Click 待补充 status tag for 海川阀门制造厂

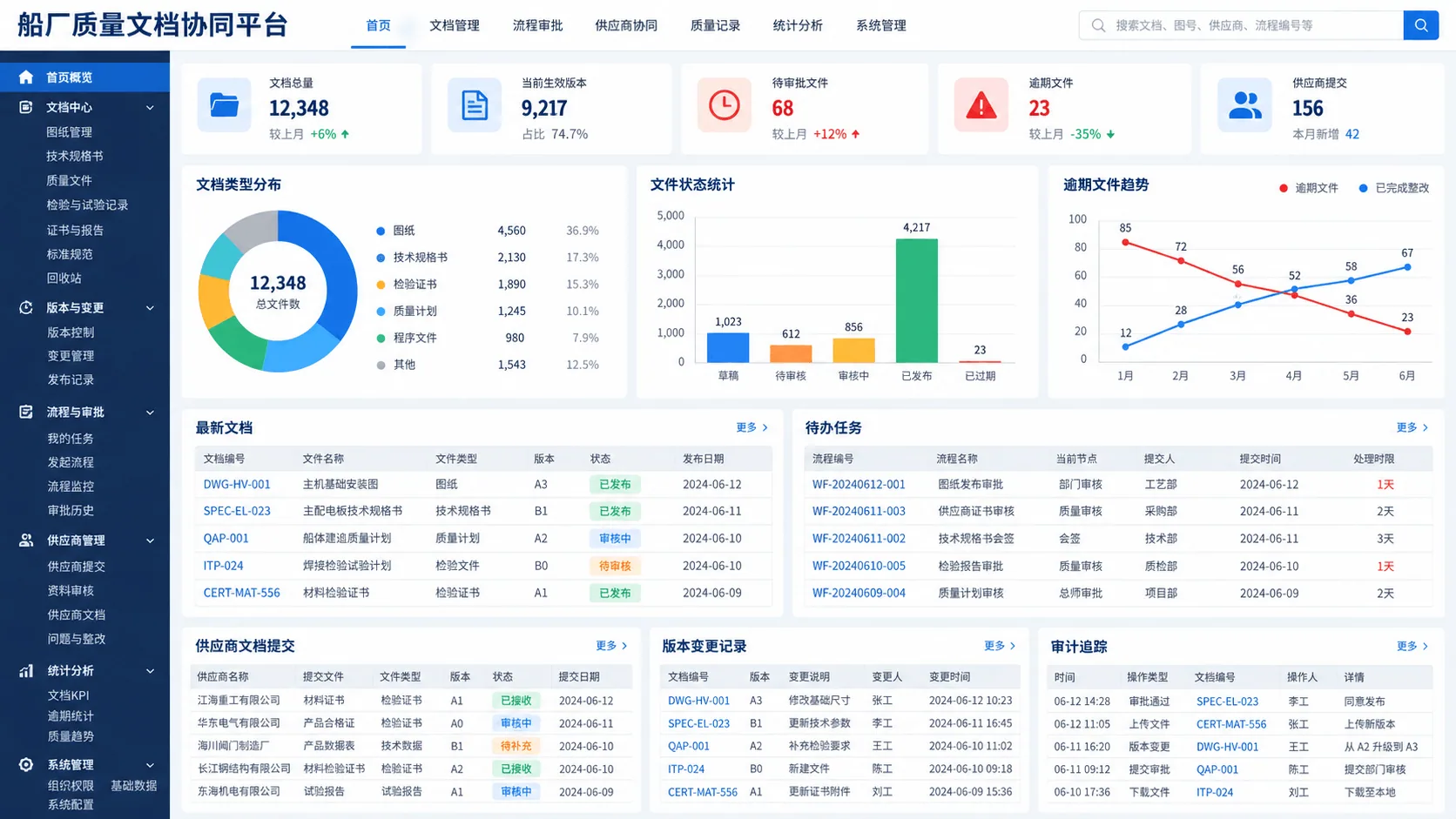[516, 746]
